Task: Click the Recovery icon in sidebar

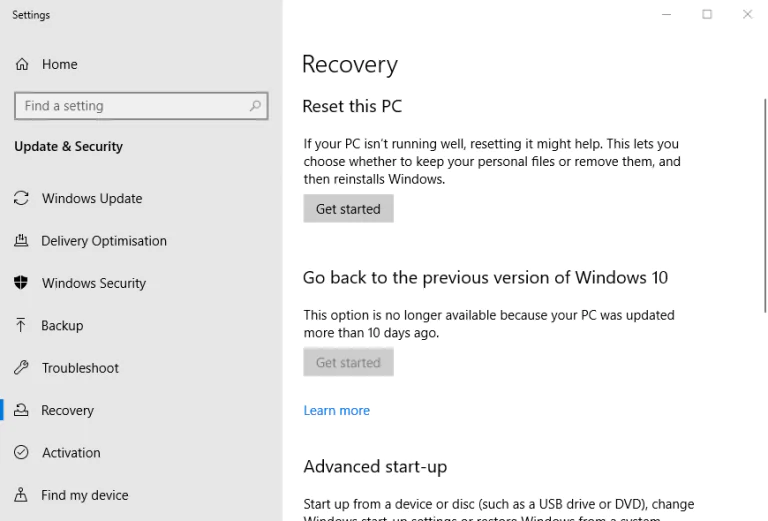Action: point(21,411)
